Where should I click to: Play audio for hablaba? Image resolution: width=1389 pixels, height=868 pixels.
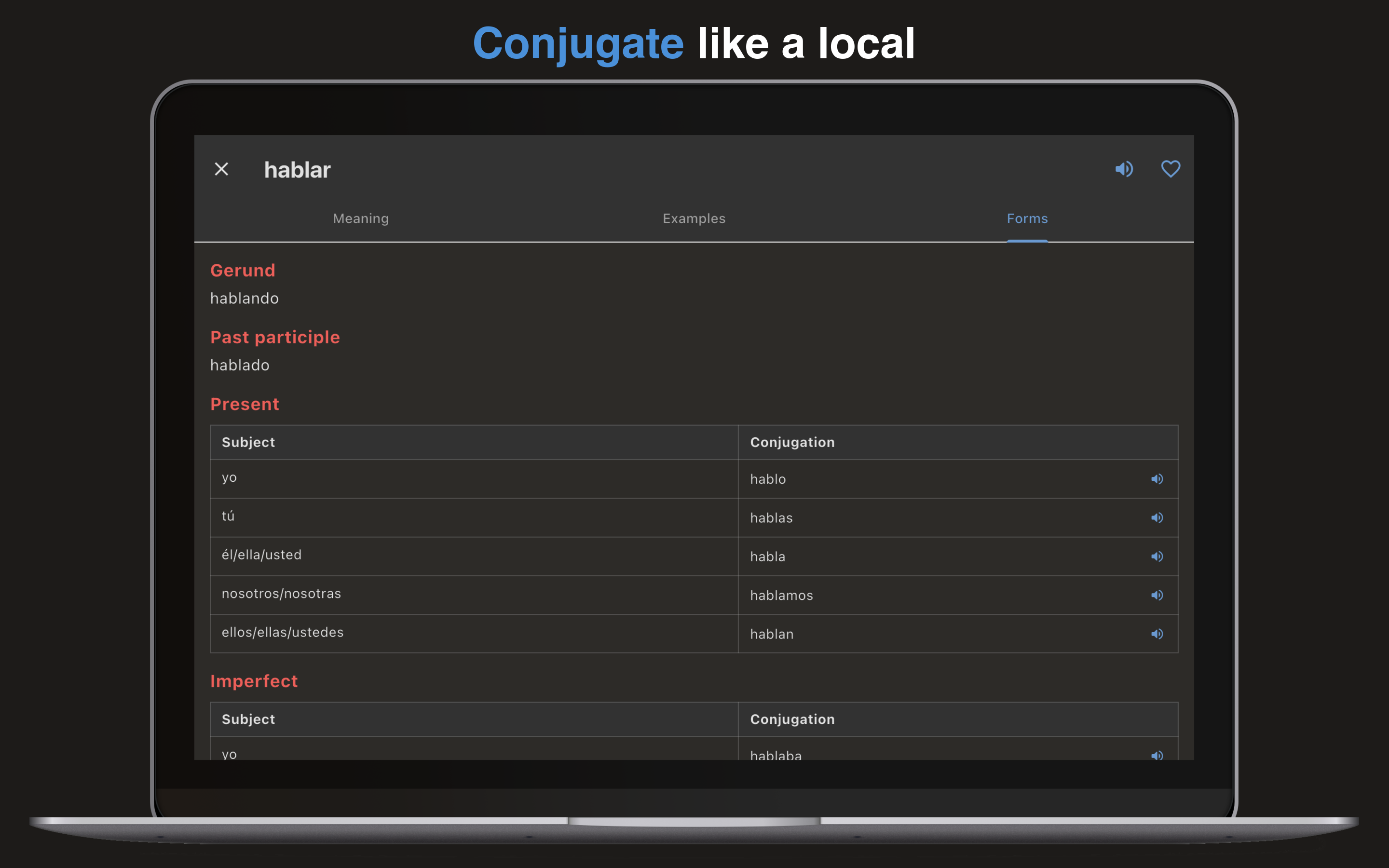(x=1157, y=755)
